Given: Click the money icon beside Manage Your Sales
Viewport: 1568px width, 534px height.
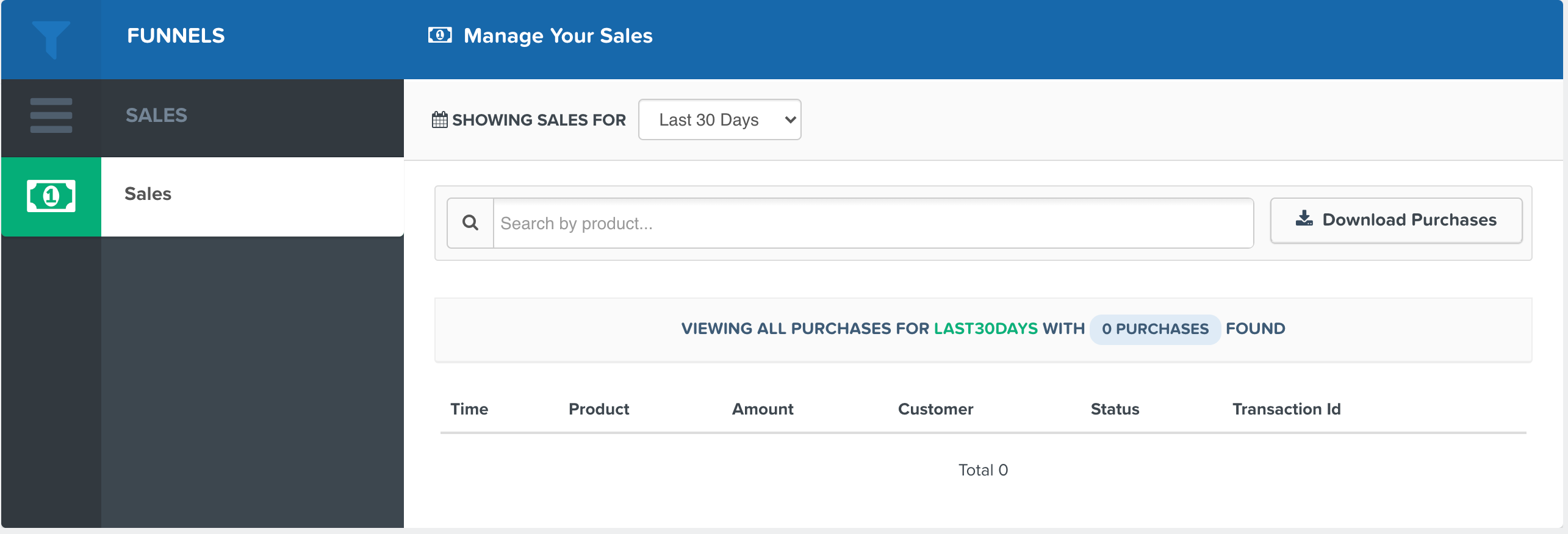Looking at the screenshot, I should 440,35.
